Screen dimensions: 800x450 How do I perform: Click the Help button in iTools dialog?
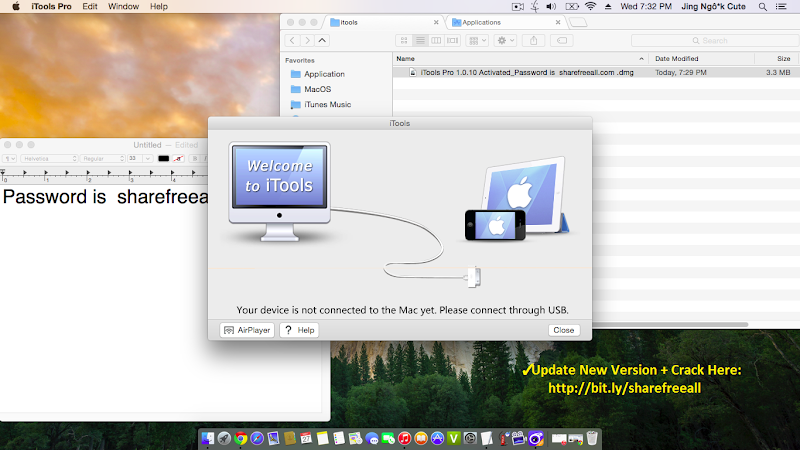click(x=299, y=330)
